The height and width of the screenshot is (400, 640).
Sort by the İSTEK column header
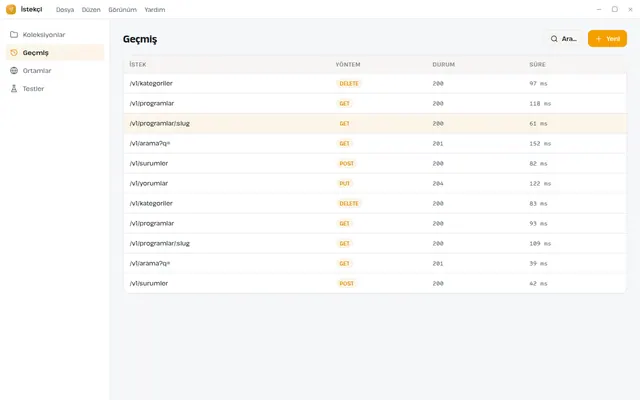pos(138,64)
